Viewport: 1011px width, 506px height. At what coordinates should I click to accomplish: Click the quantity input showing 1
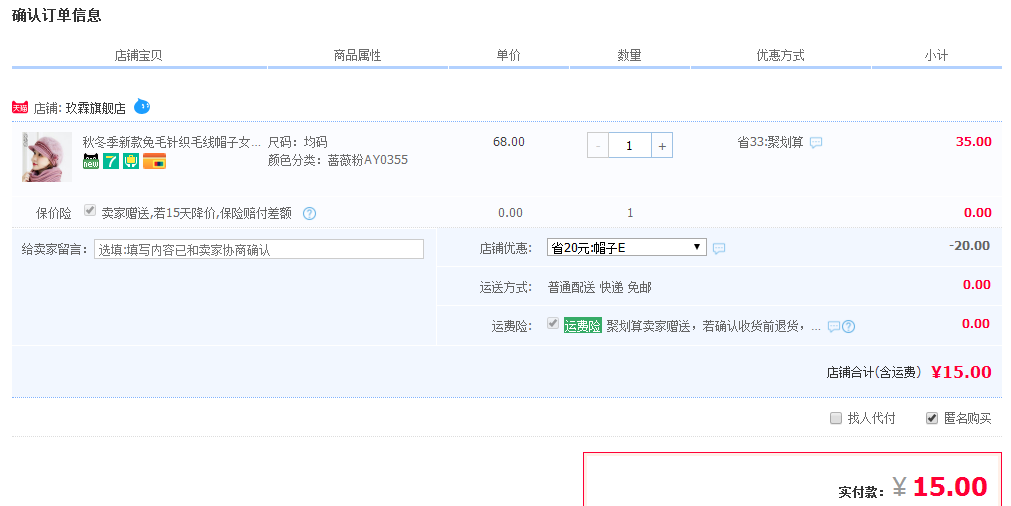pos(629,146)
